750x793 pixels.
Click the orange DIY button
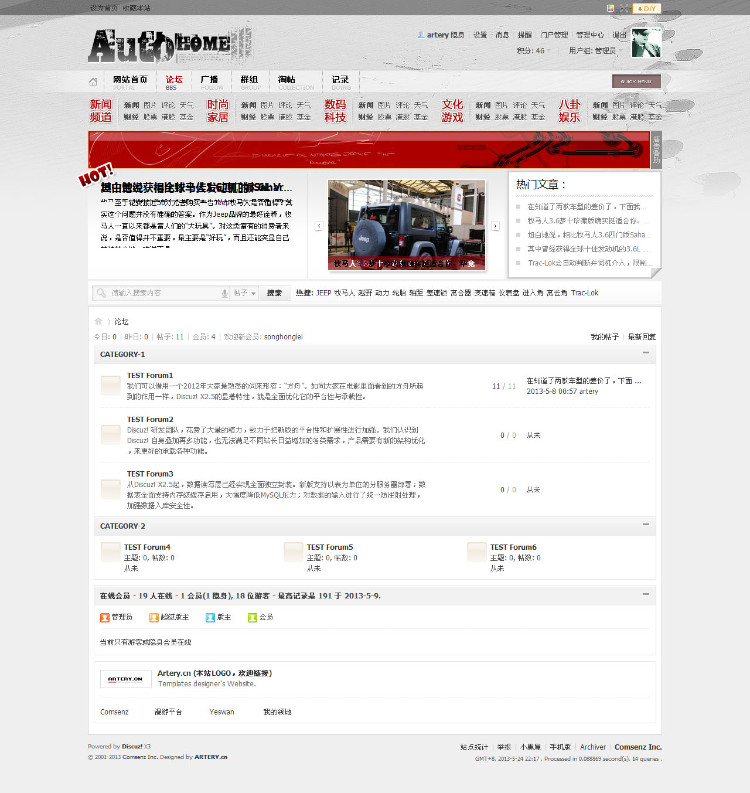[x=646, y=8]
